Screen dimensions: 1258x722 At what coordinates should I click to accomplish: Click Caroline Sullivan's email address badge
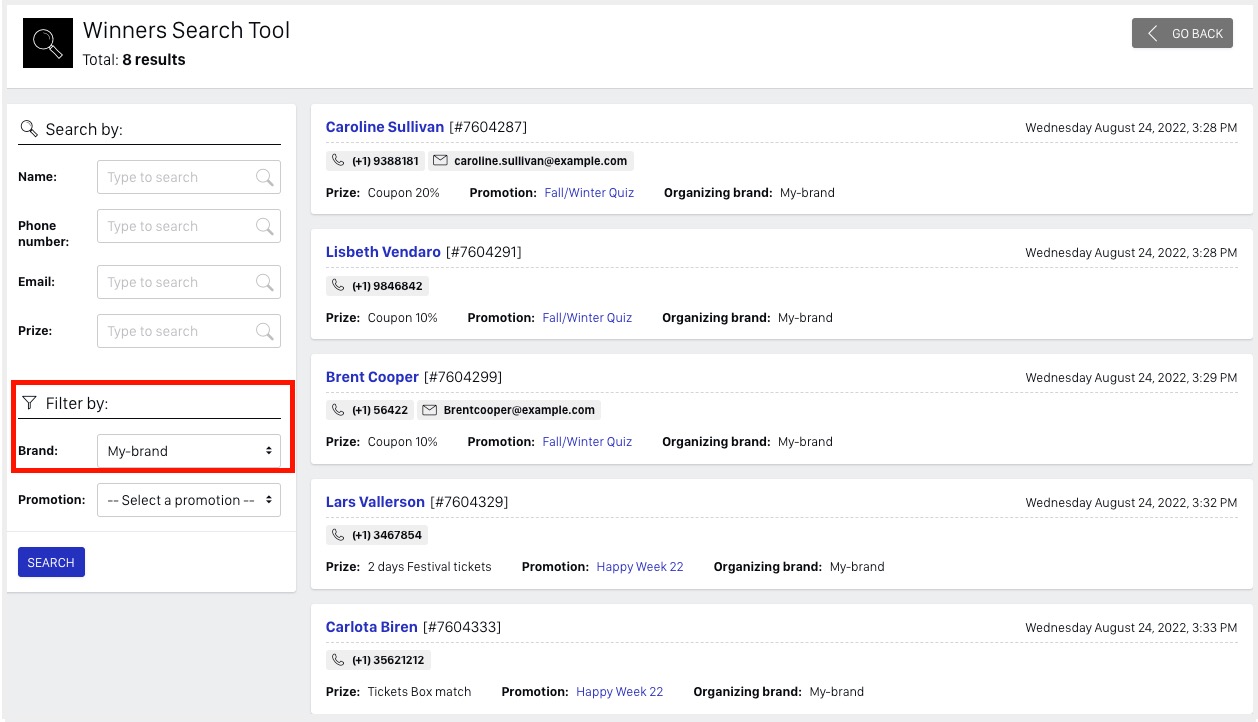[531, 161]
